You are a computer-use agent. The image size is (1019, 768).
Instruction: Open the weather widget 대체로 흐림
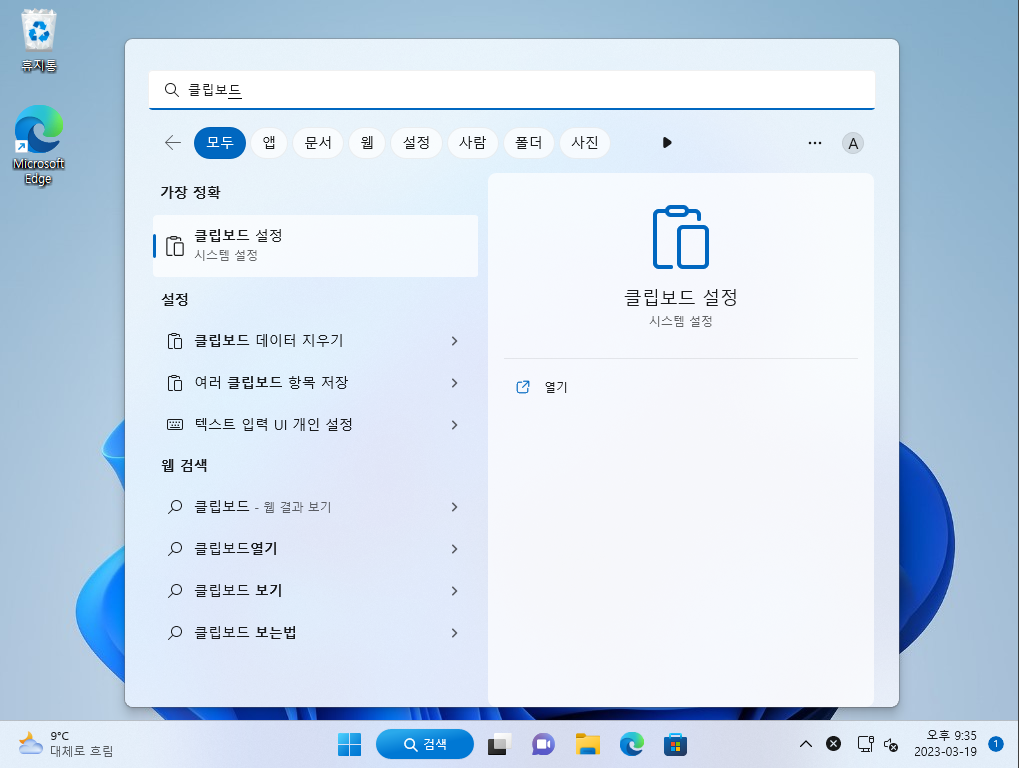coord(66,744)
